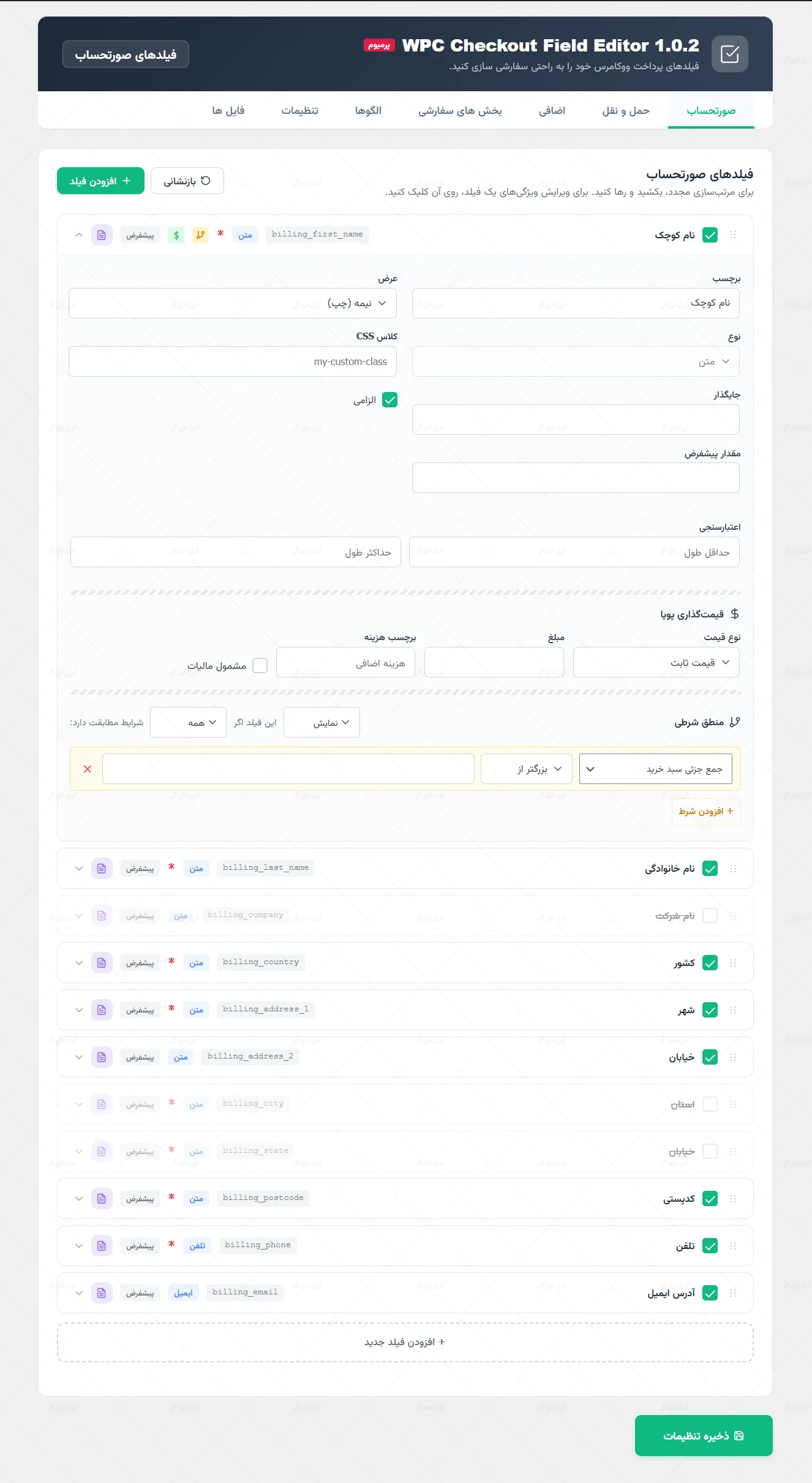This screenshot has height=1483, width=812.
Task: Click the document icon in billing_postcode row
Action: point(102,1198)
